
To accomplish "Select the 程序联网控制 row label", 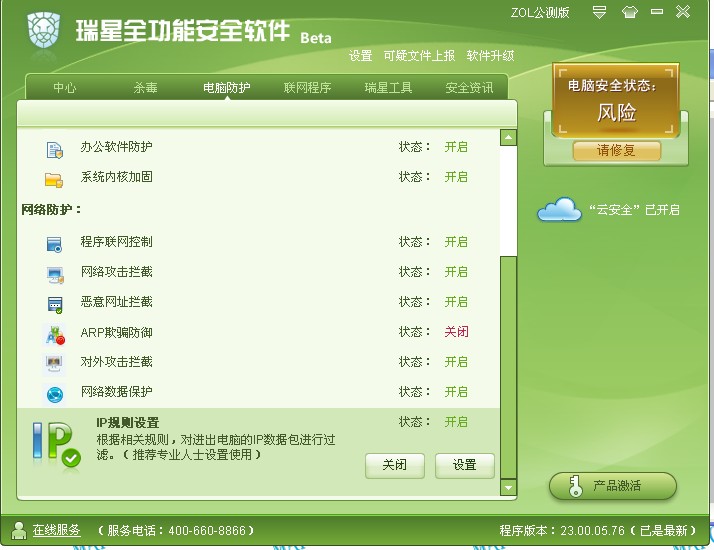I will coord(117,242).
